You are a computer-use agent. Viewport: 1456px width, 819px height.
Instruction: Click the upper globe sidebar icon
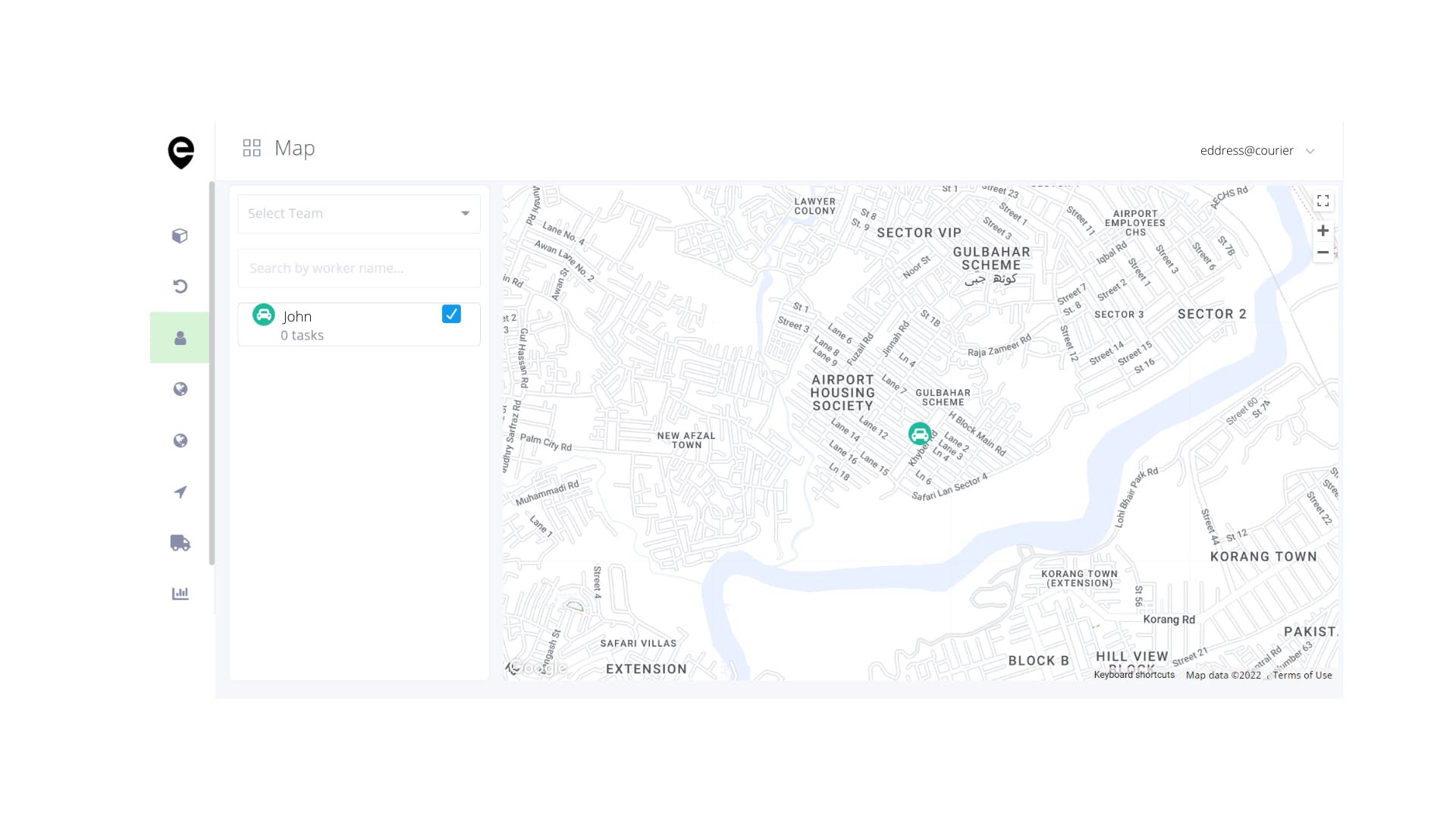click(x=180, y=389)
